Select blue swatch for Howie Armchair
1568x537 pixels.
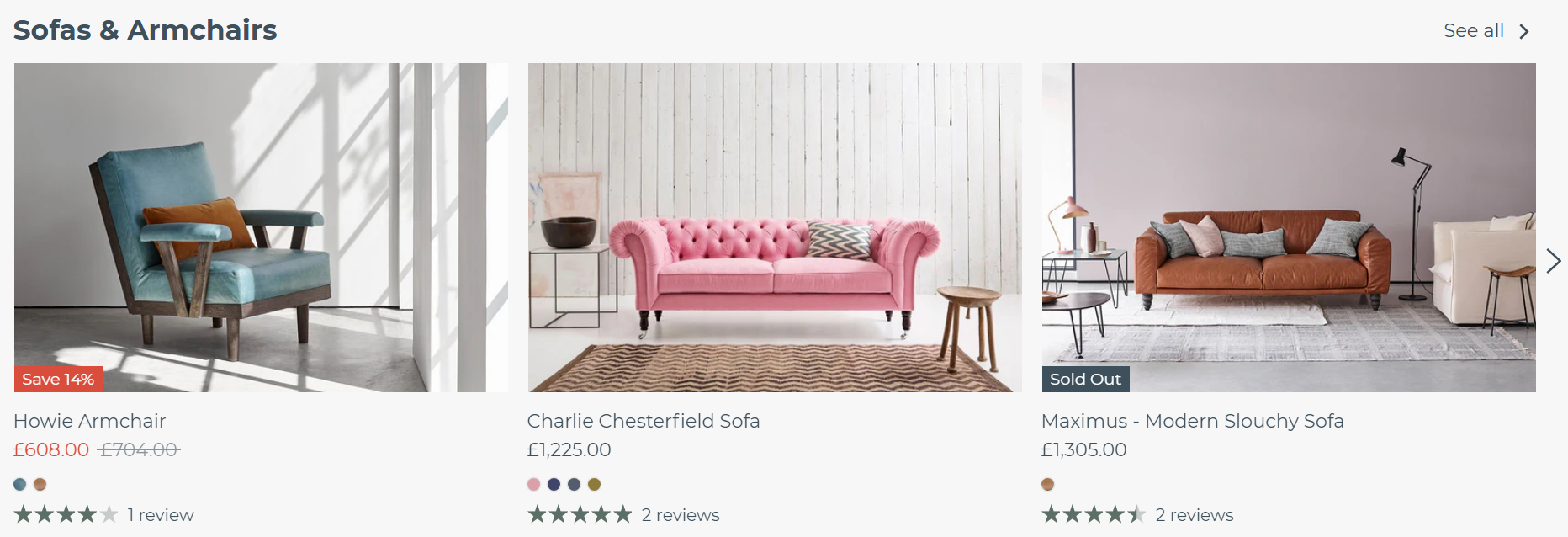click(20, 484)
